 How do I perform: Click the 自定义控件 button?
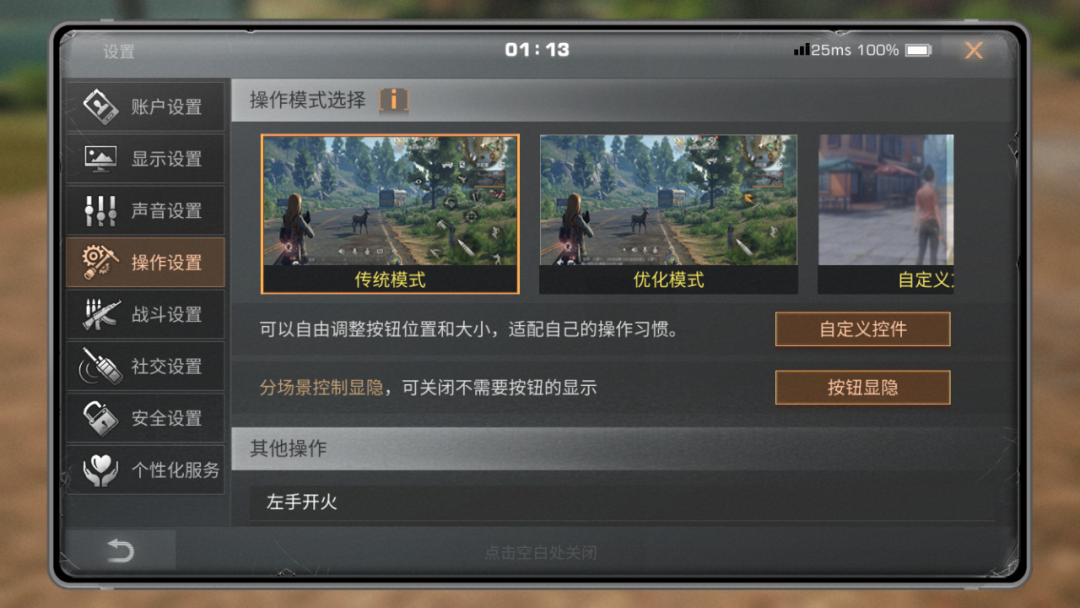pos(862,329)
